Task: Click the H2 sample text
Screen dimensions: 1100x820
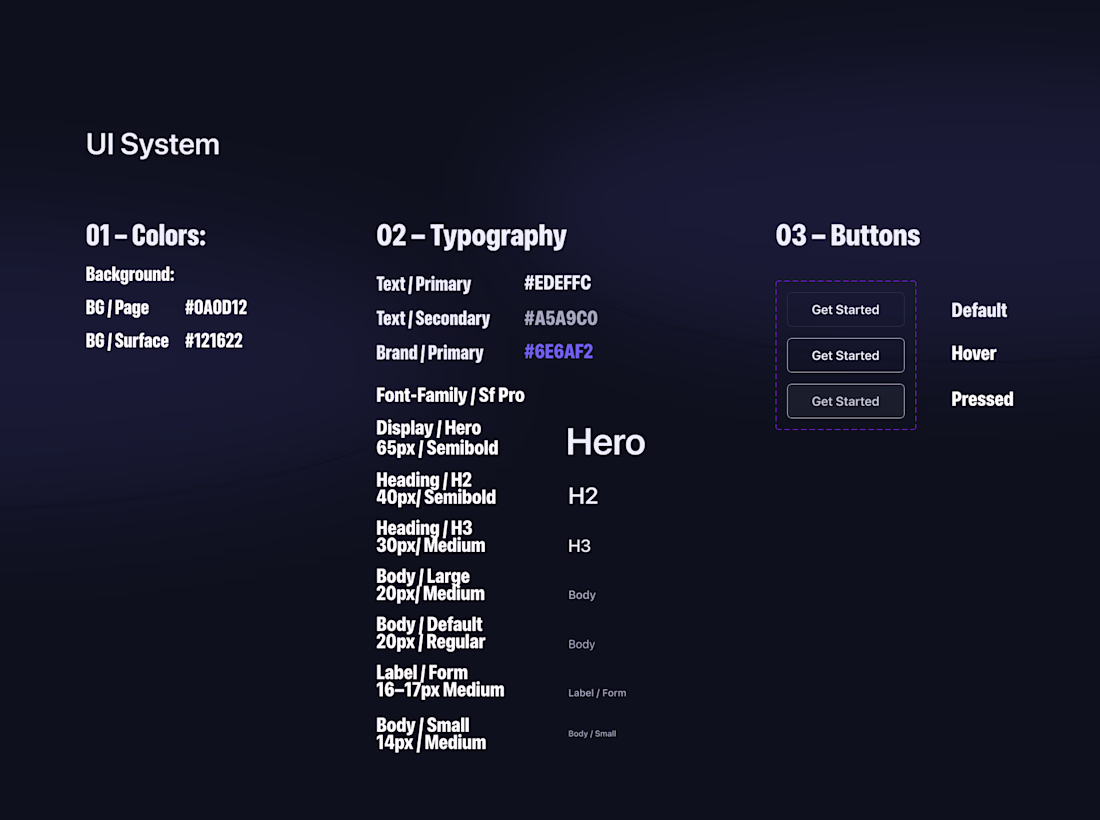Action: pyautogui.click(x=583, y=496)
